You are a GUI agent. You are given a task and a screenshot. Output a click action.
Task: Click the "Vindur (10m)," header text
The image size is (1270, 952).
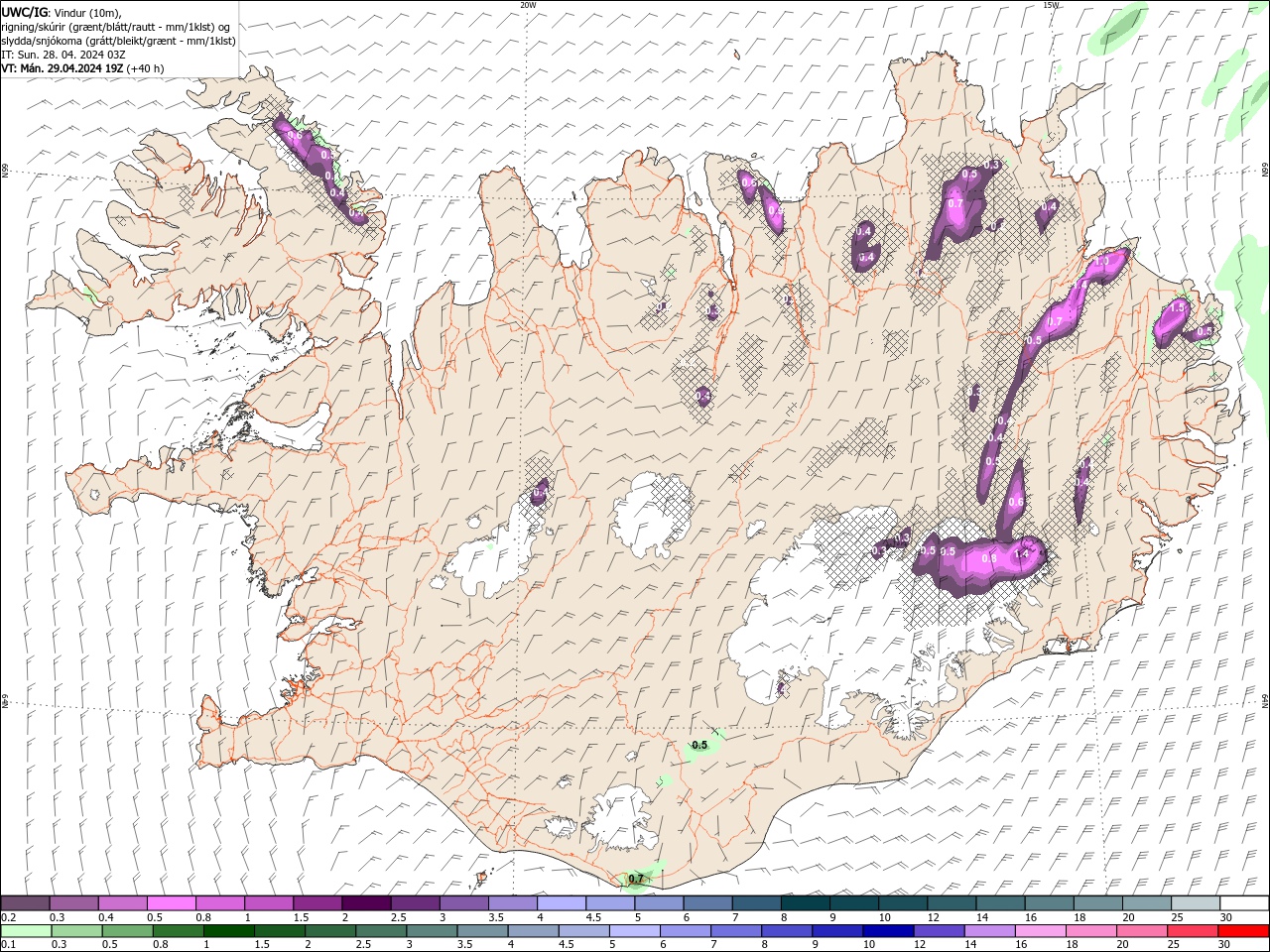(x=88, y=13)
